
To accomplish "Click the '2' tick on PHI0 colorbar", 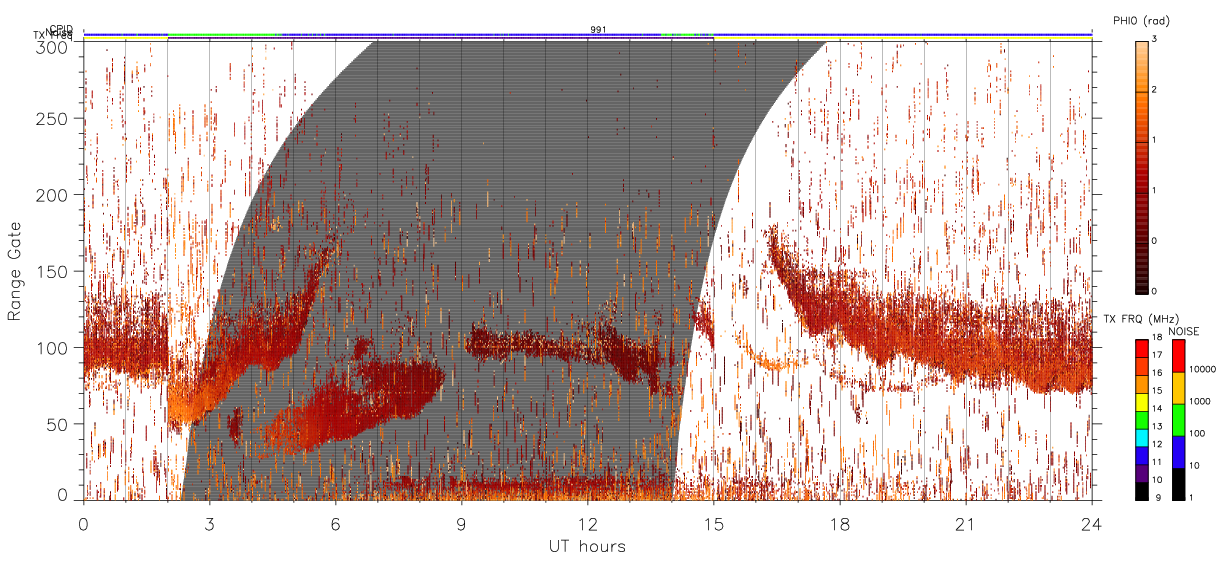I will [1156, 90].
